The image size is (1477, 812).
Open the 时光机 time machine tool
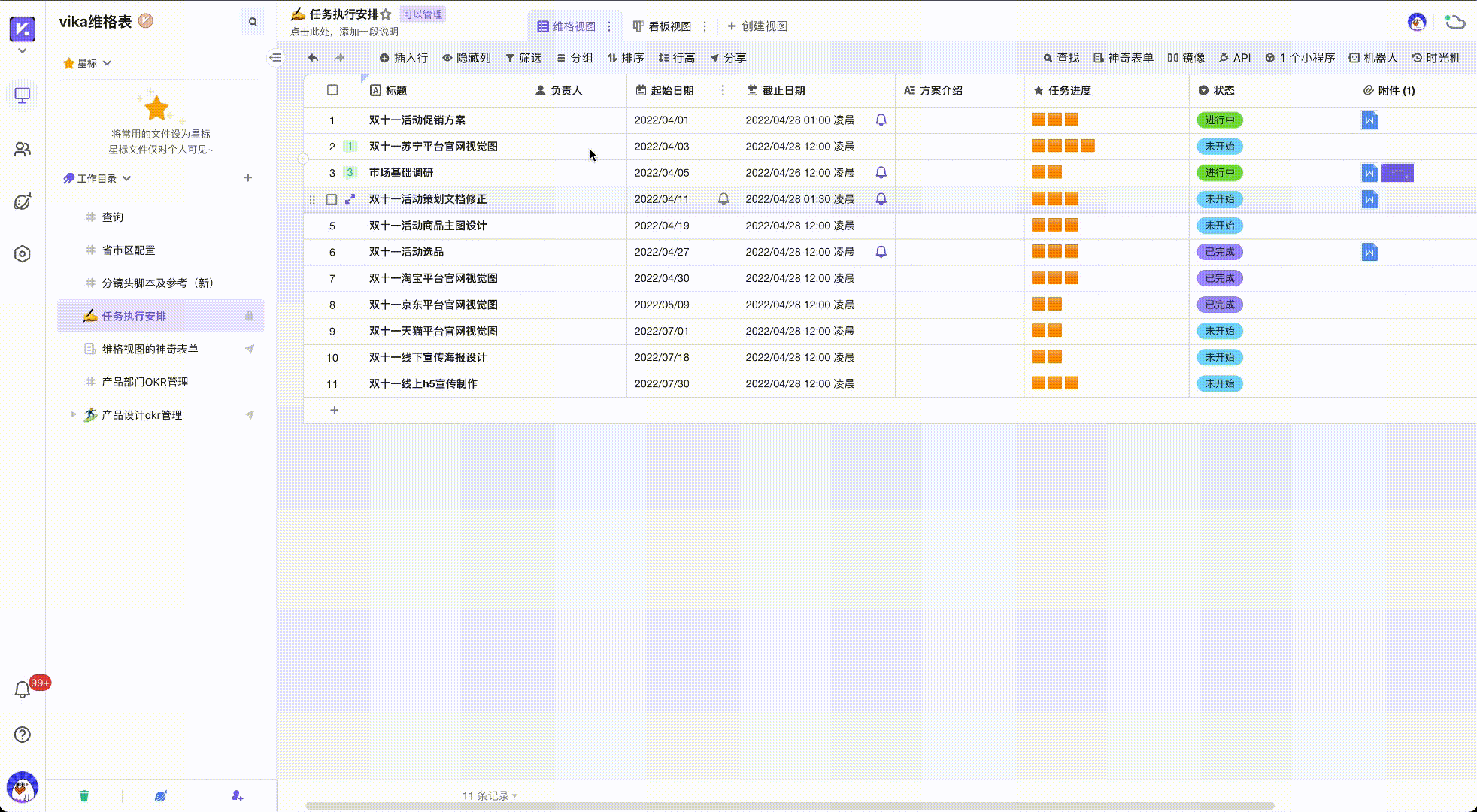point(1436,58)
